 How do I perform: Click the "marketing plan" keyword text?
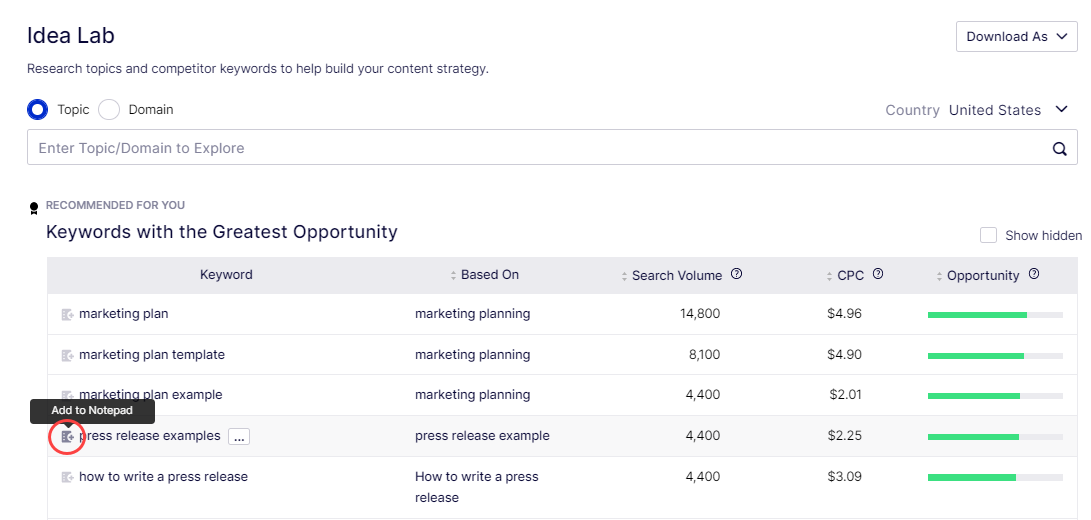click(x=124, y=314)
